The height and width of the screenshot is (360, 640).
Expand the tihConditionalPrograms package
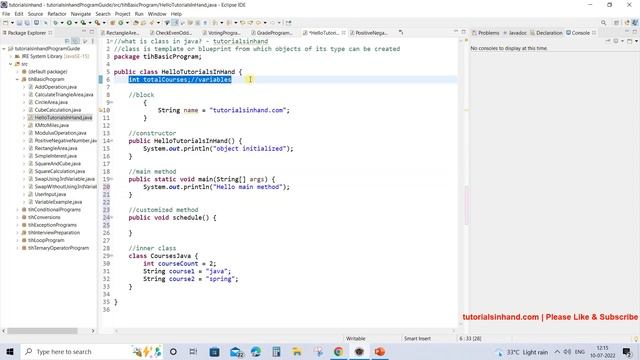click(x=18, y=210)
